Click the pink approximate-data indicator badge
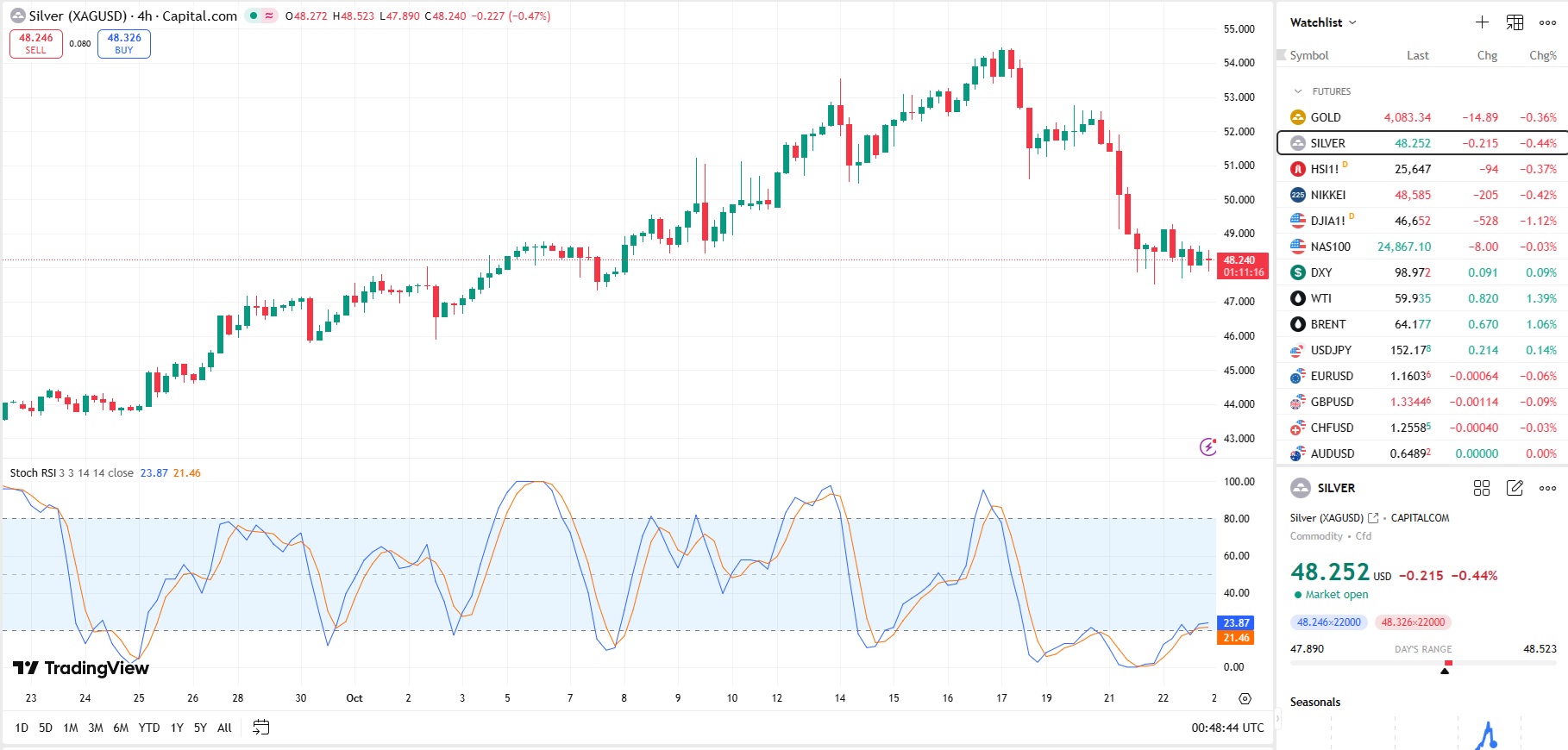 pyautogui.click(x=269, y=16)
